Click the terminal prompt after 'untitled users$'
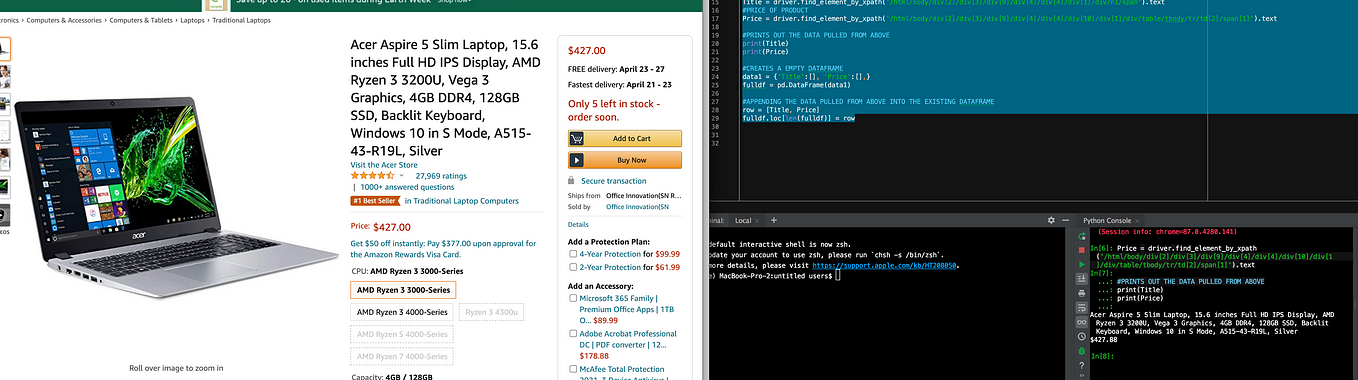Viewport: 1358px width, 380px height. point(837,275)
